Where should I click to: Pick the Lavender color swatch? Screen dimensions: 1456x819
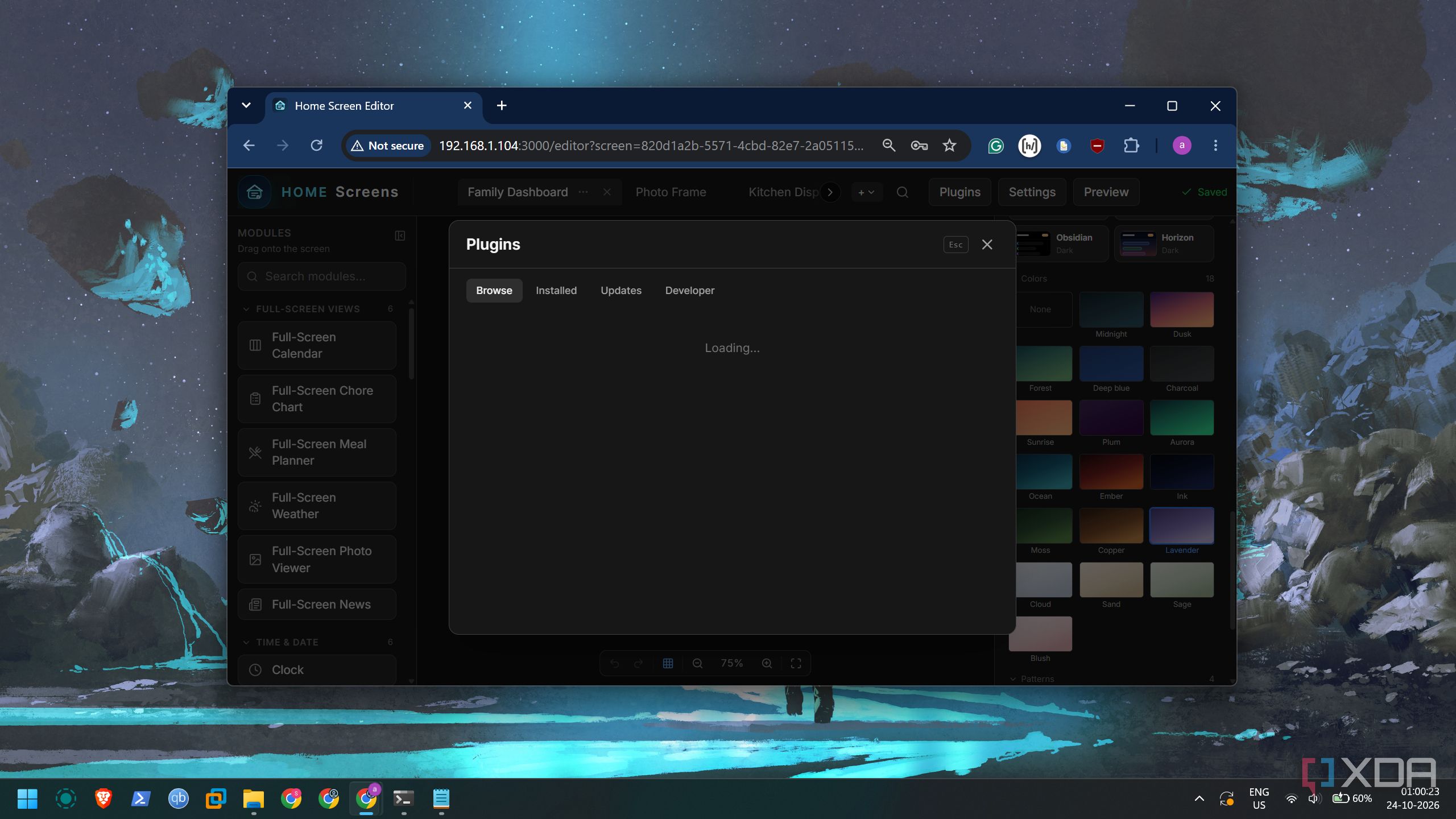[x=1181, y=526]
